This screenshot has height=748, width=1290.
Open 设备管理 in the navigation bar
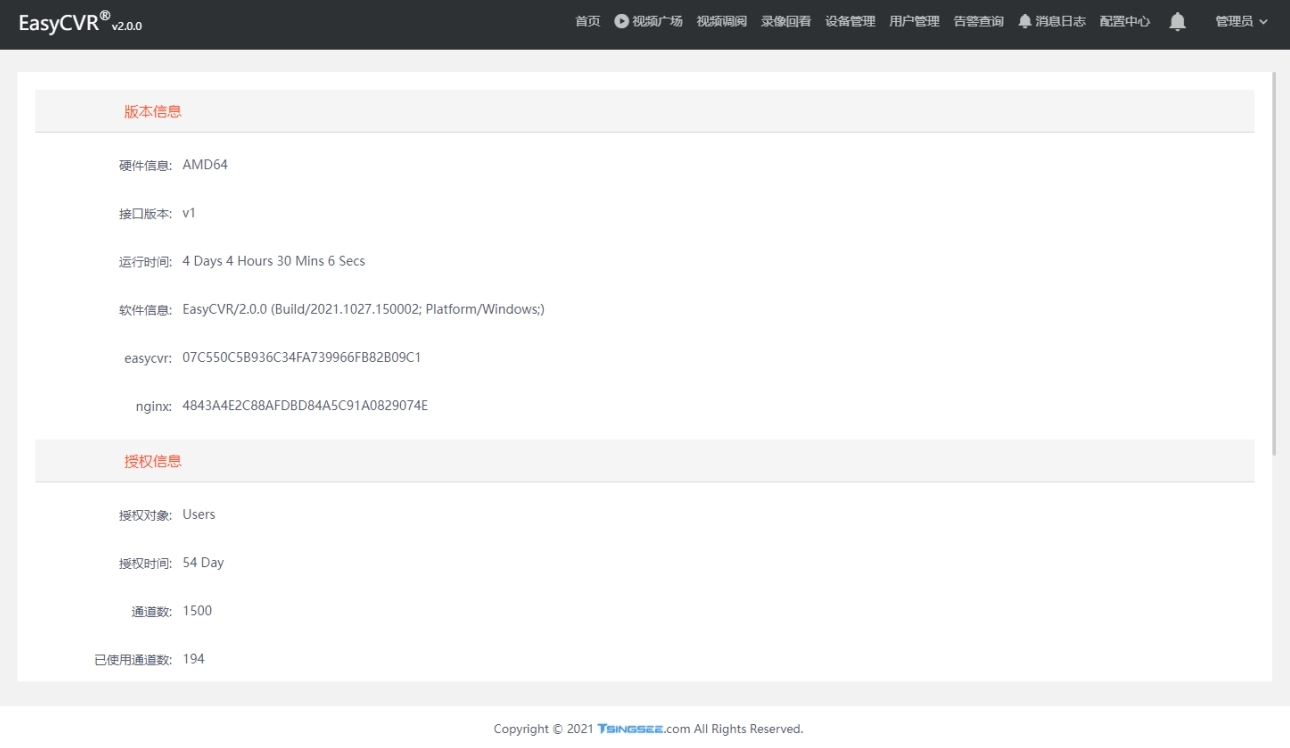[849, 21]
